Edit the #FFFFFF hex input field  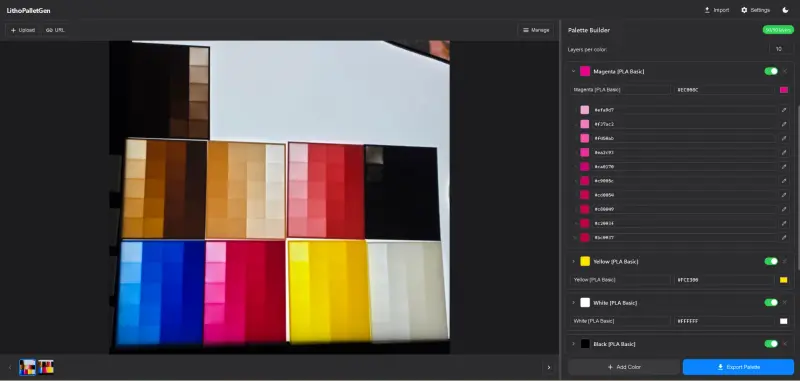coord(724,321)
